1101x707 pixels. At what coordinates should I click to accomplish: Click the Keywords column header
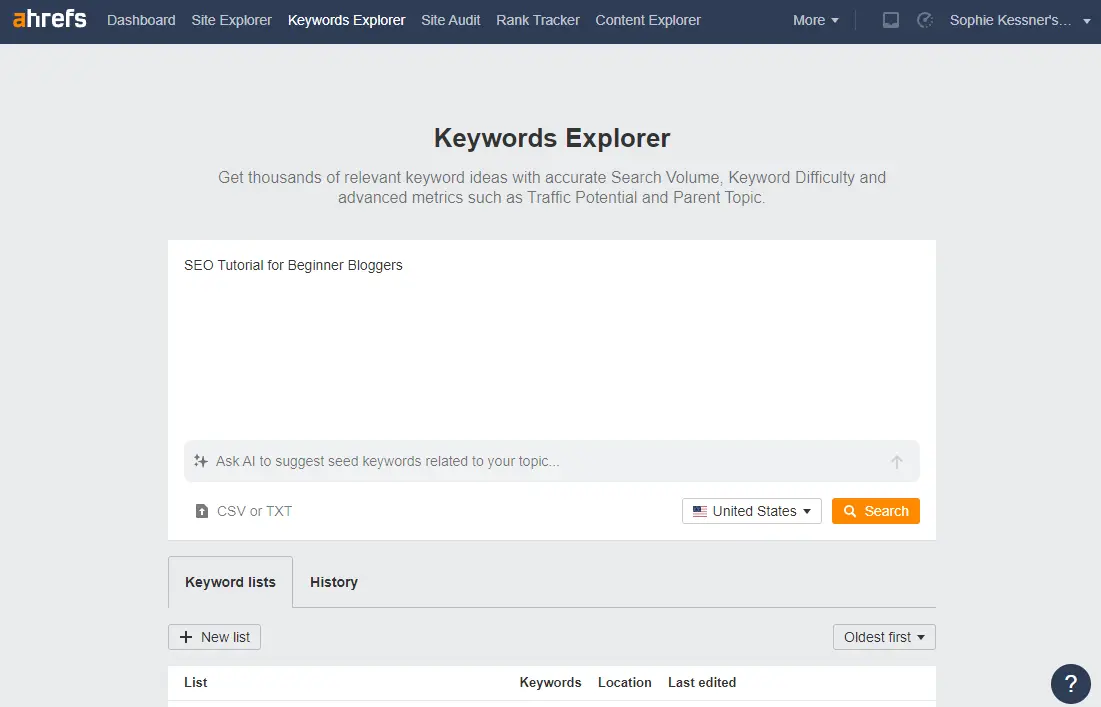[x=550, y=682]
